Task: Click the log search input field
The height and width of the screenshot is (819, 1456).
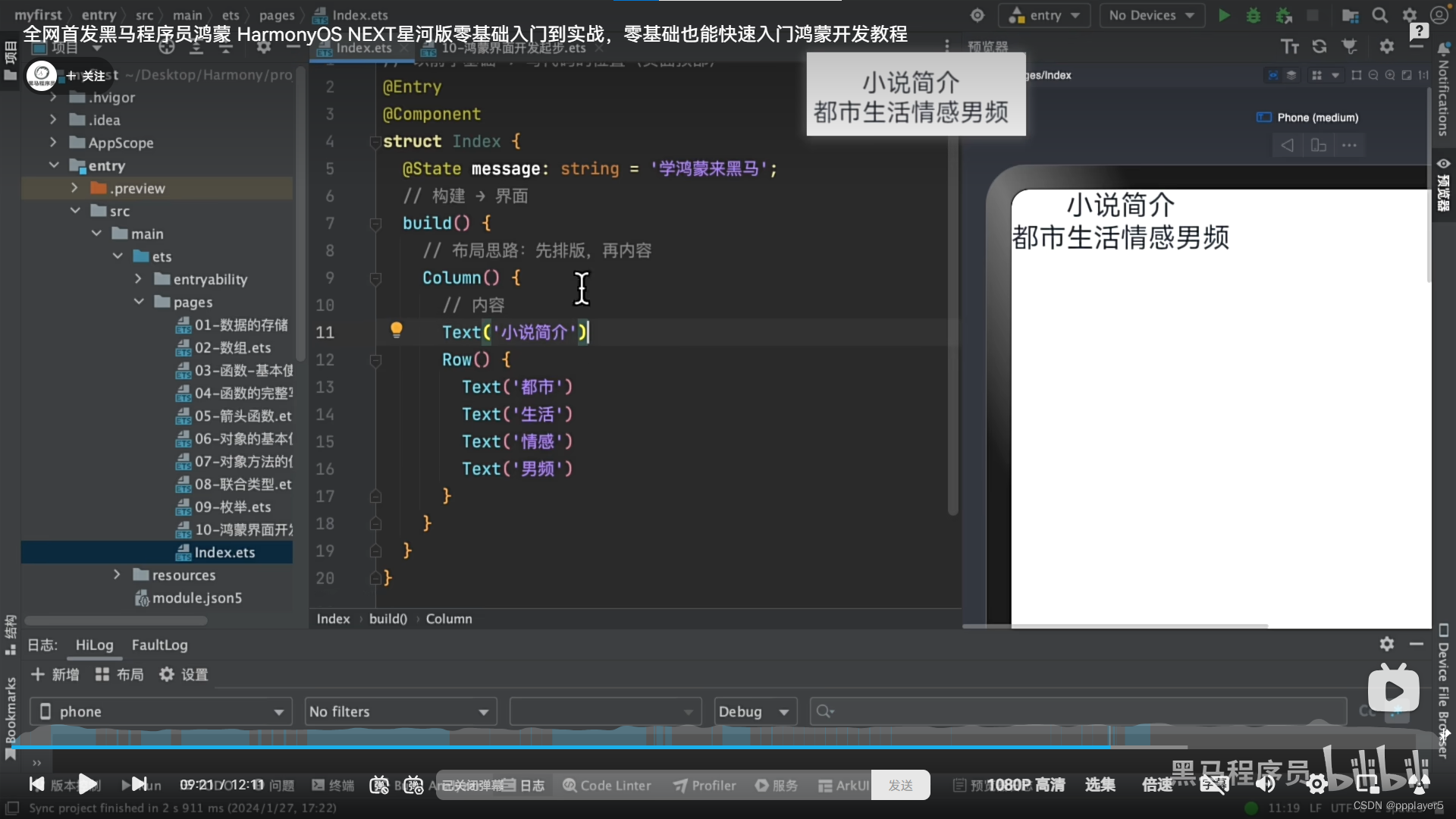Action: coord(1077,711)
